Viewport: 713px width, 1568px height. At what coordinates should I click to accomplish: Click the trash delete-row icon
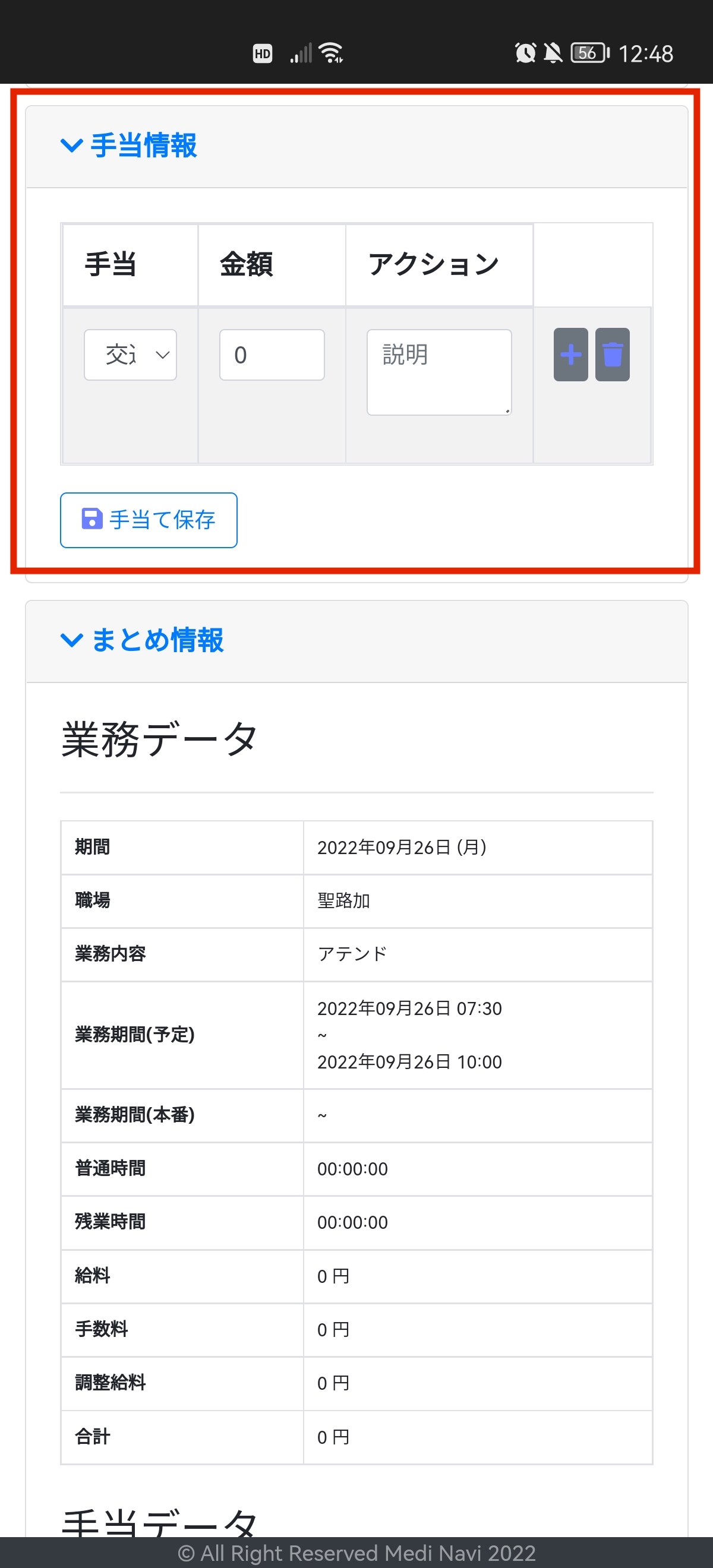click(612, 355)
